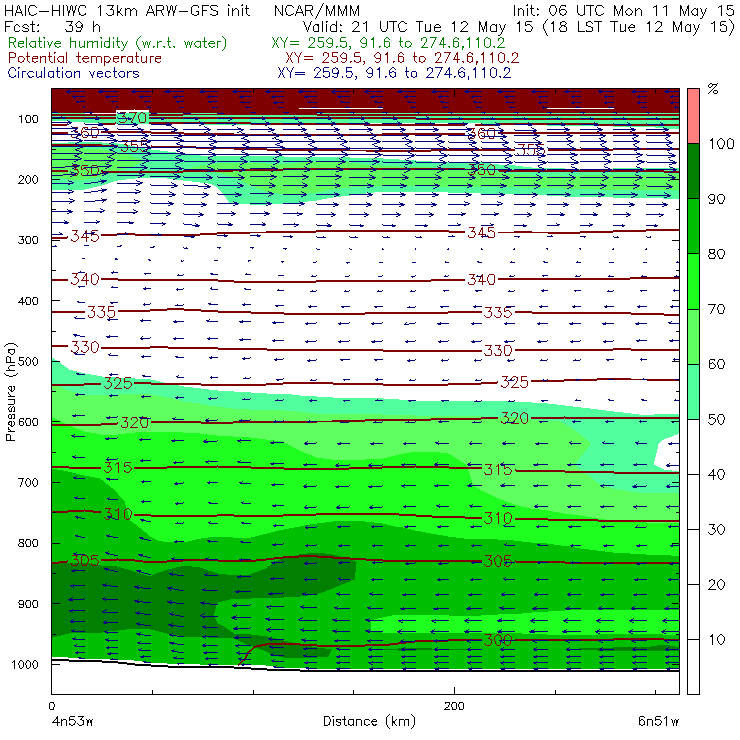Click the '600' pressure axis label
The width and height of the screenshot is (740, 740).
pyautogui.click(x=28, y=422)
